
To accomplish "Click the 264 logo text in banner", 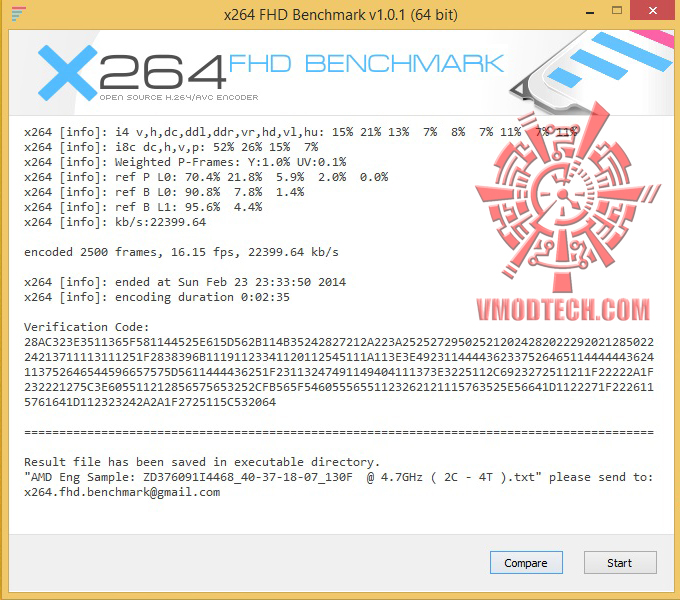I will click(x=163, y=72).
